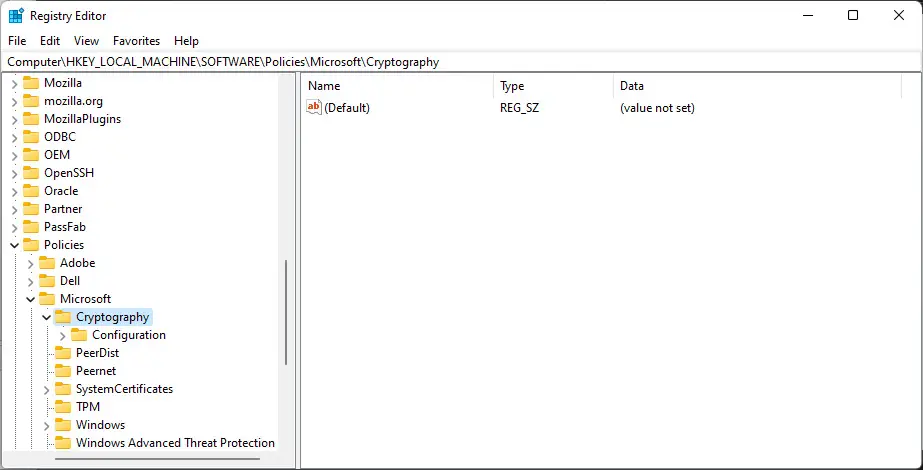This screenshot has height=470, width=923.
Task: Expand the Partner key
Action: 15,210
